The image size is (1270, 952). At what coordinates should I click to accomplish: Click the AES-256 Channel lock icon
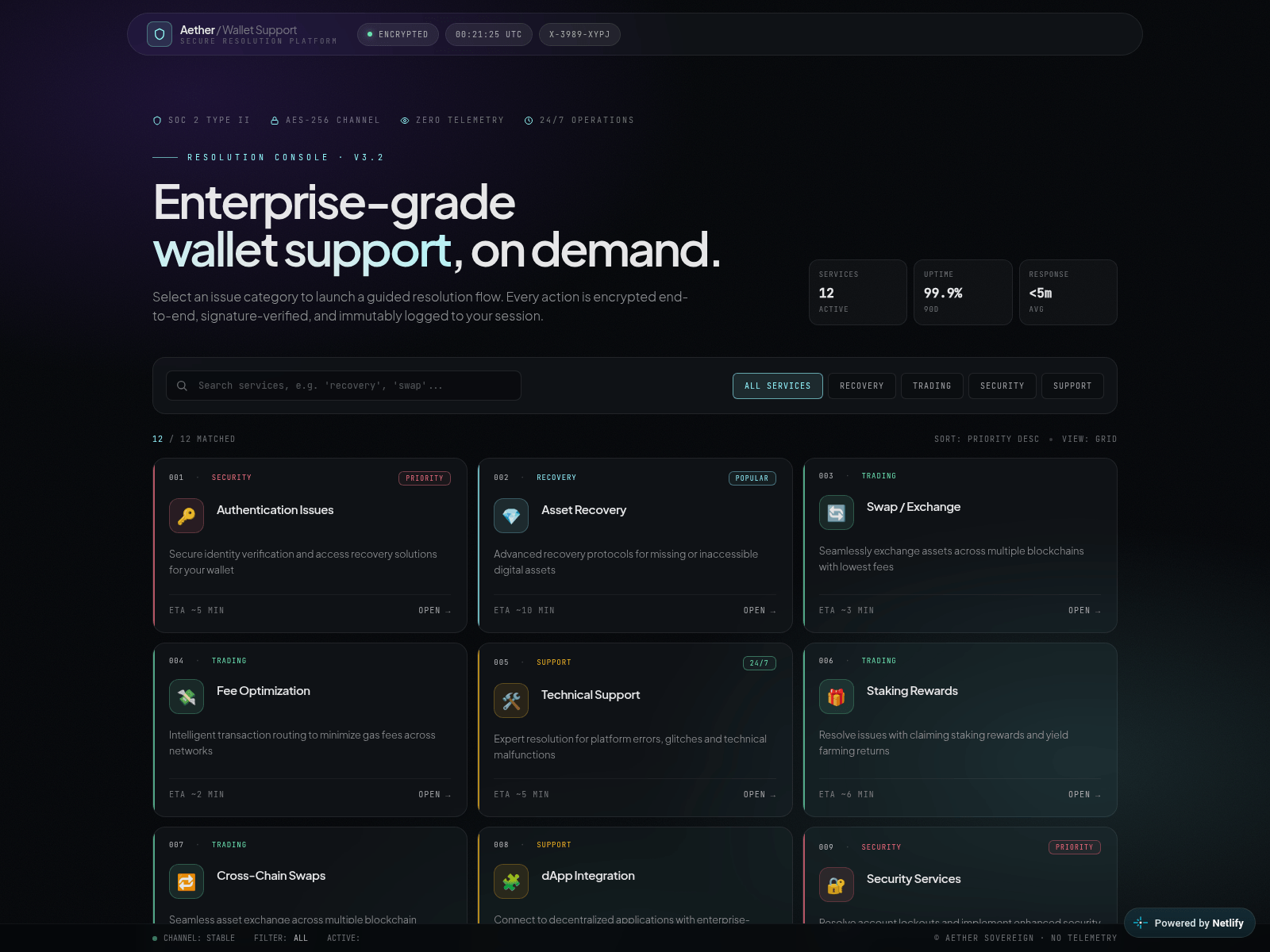tap(275, 121)
